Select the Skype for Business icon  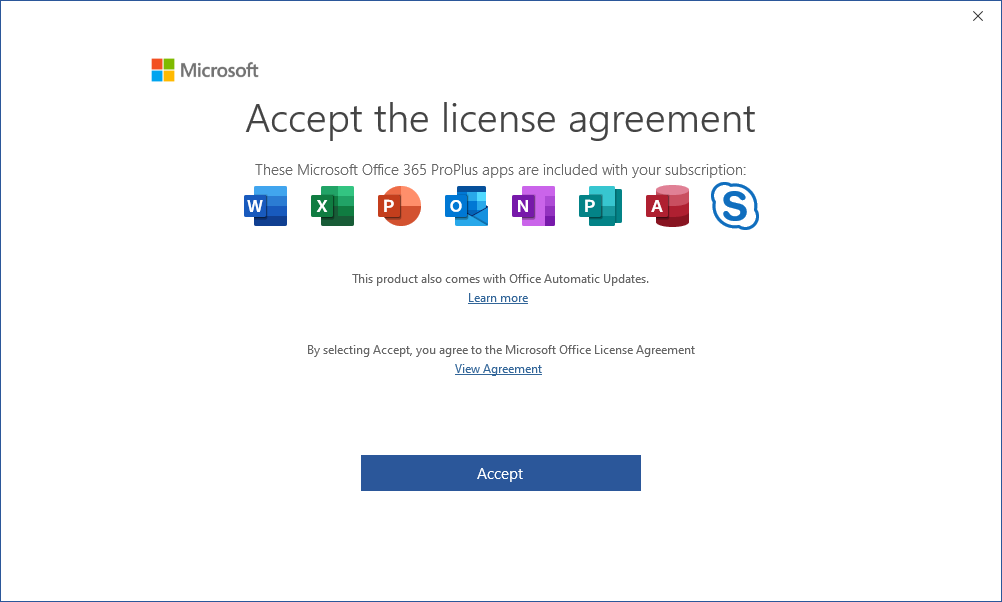click(734, 205)
